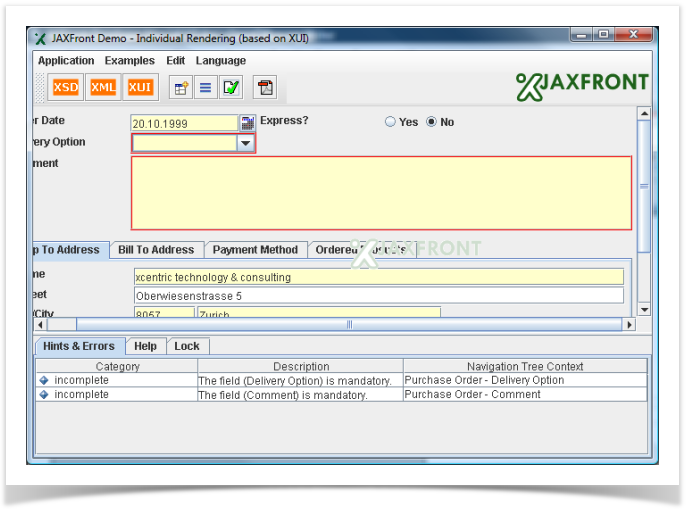This screenshot has height=514, width=693.
Task: Open the Language menu
Action: pos(221,61)
